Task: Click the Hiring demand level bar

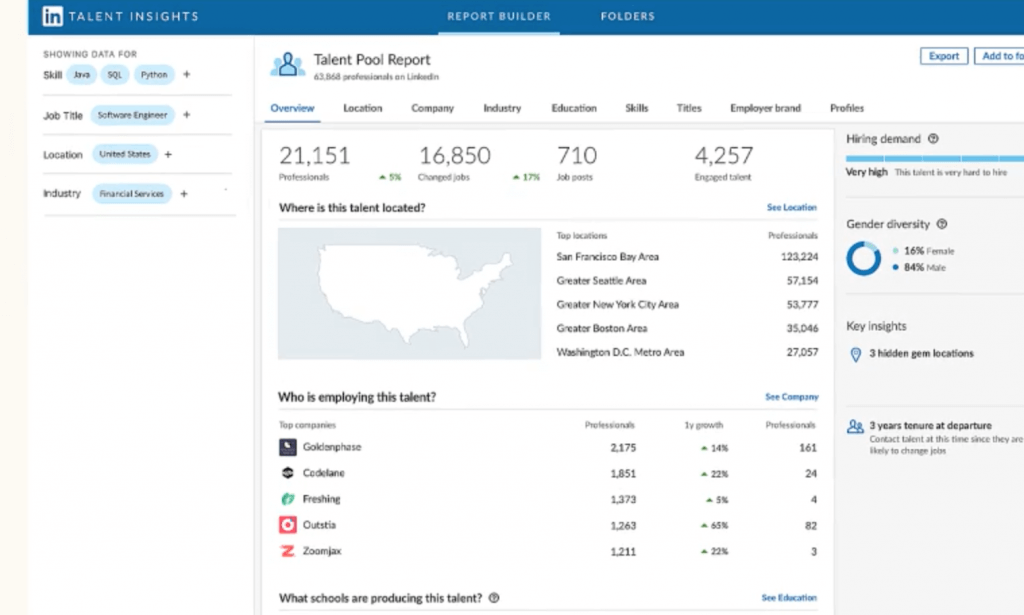Action: pos(932,157)
